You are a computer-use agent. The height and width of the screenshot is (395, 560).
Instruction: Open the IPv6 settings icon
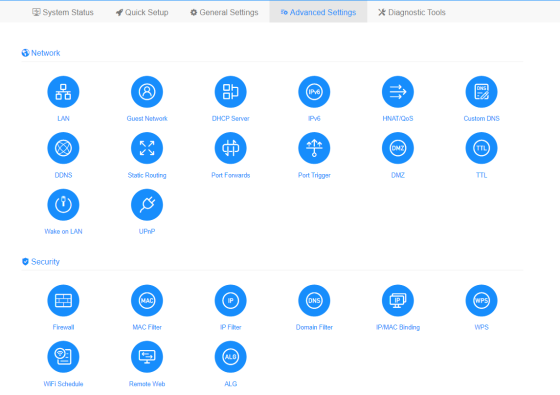click(x=314, y=92)
